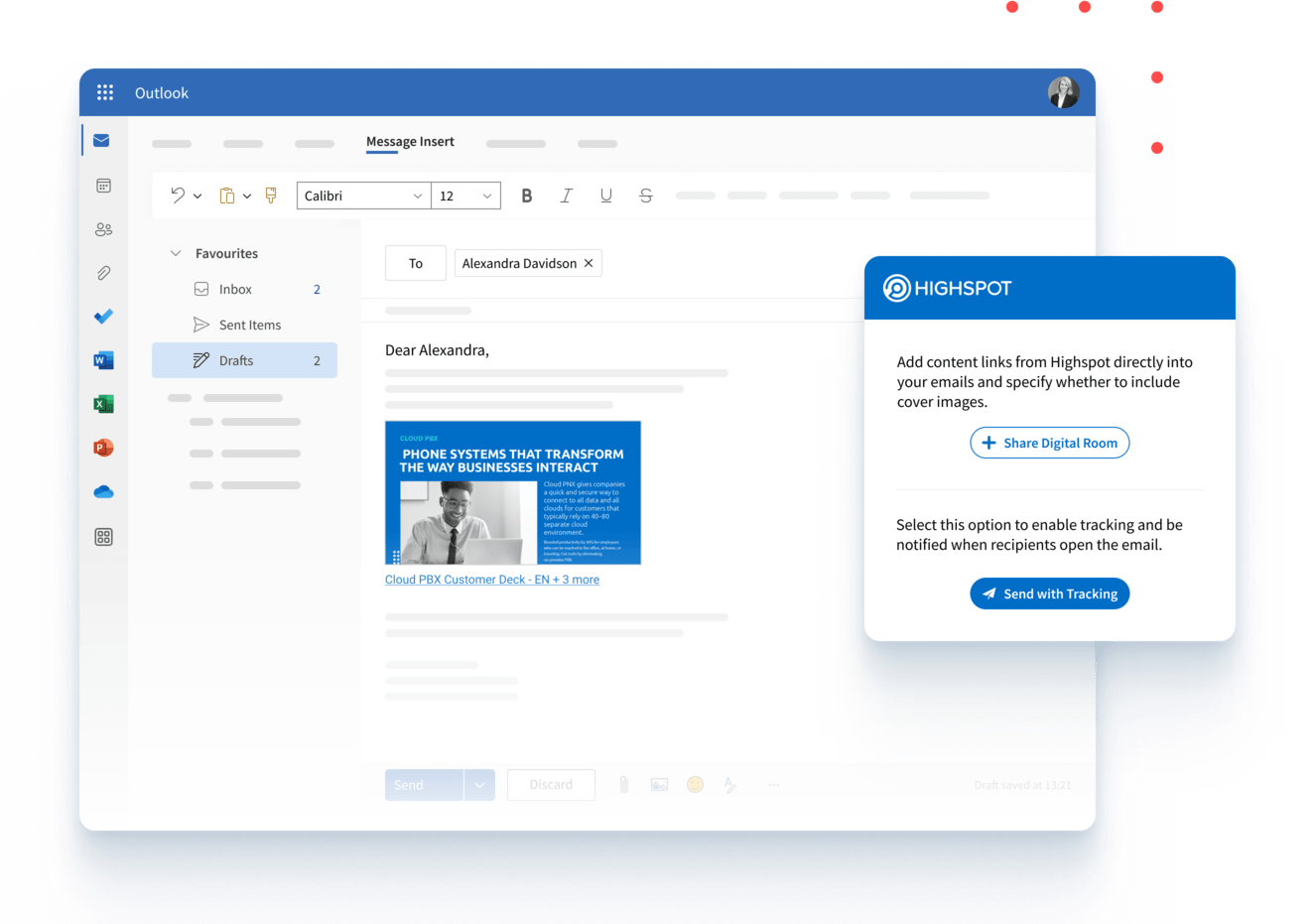Click the Dear Alexandra greeting text
Screen dimensions: 1315x924
pos(437,350)
